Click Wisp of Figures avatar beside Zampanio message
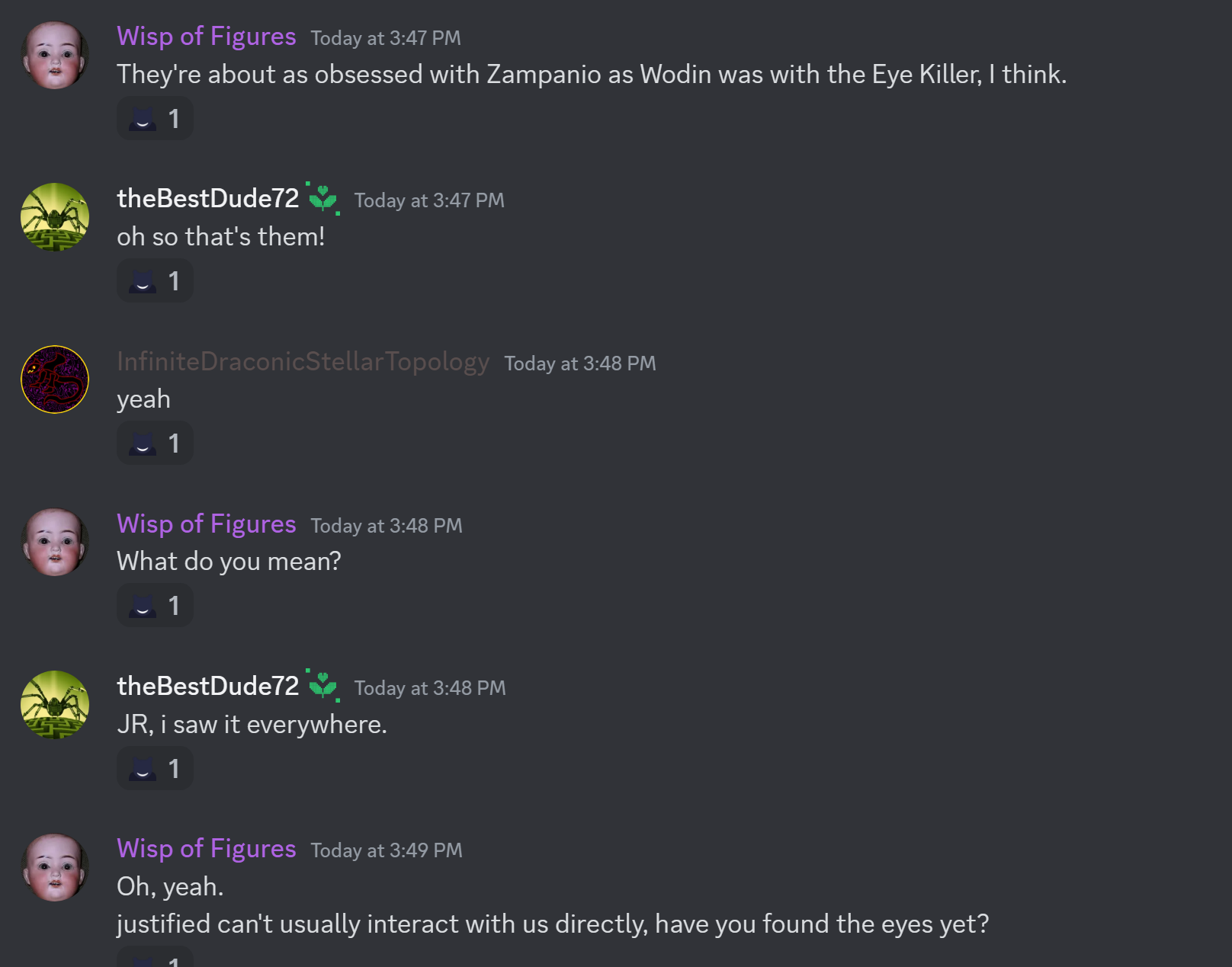Viewport: 1232px width, 967px height. point(55,56)
